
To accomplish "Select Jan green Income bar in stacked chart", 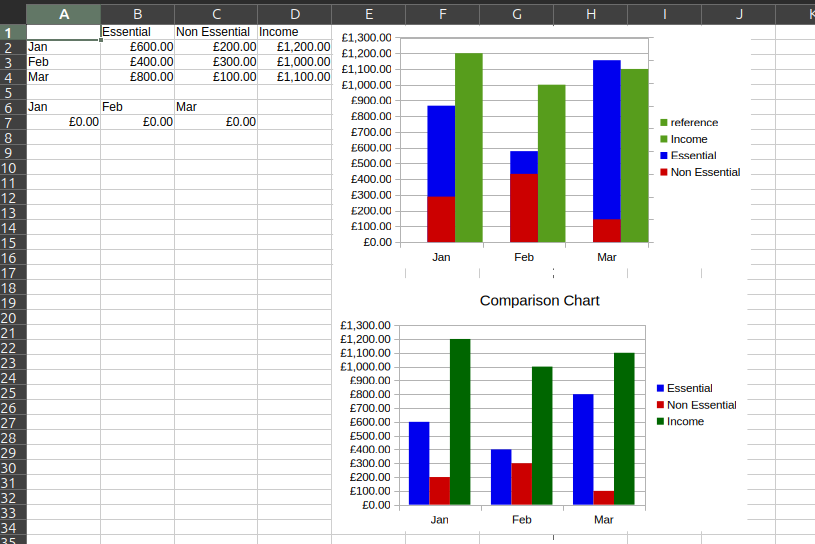I will coord(469,147).
